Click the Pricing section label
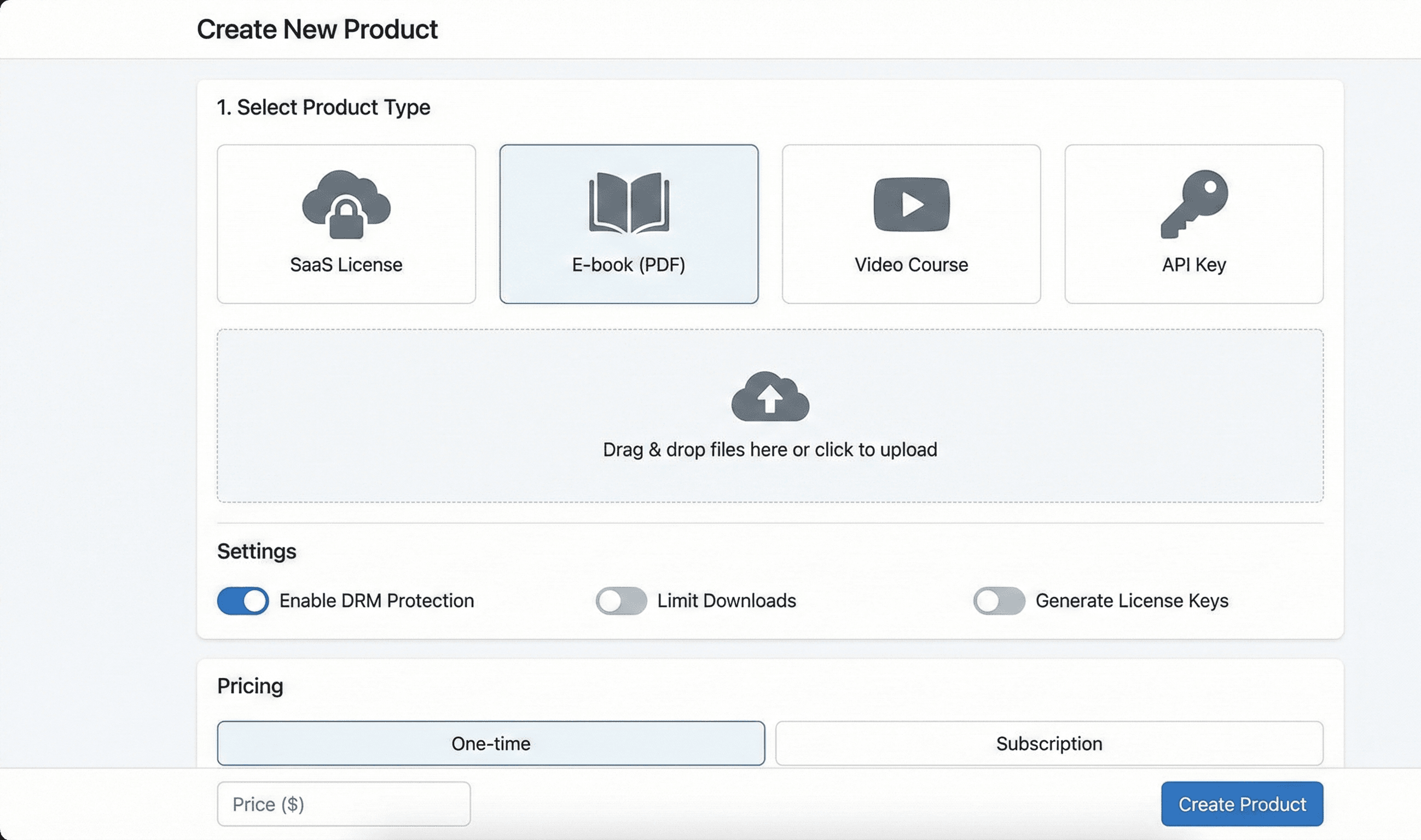This screenshot has width=1421, height=840. 250,685
